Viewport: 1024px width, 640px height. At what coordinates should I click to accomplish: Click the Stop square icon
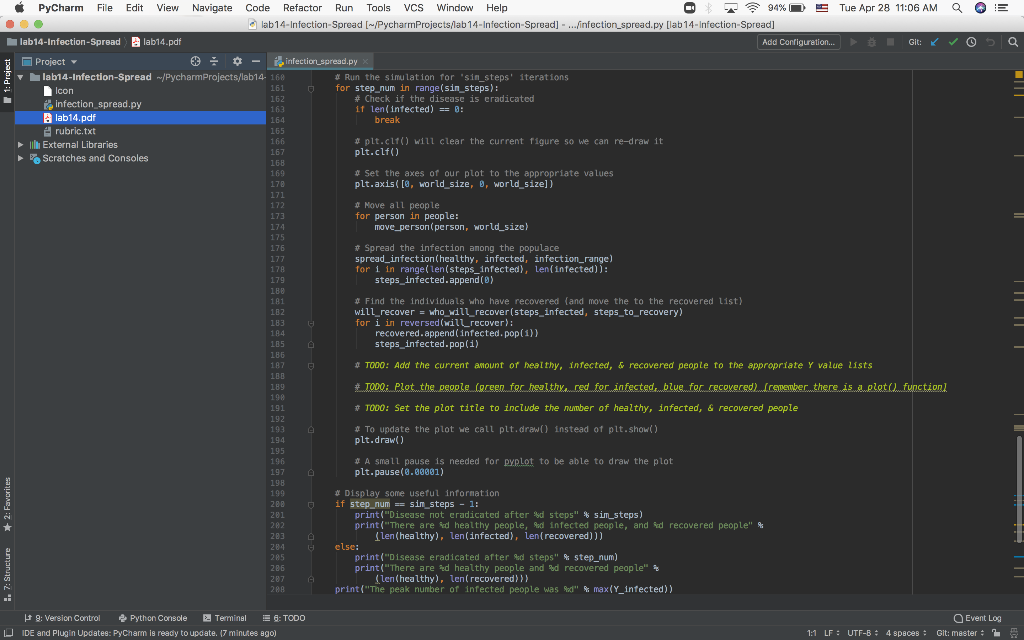[889, 42]
